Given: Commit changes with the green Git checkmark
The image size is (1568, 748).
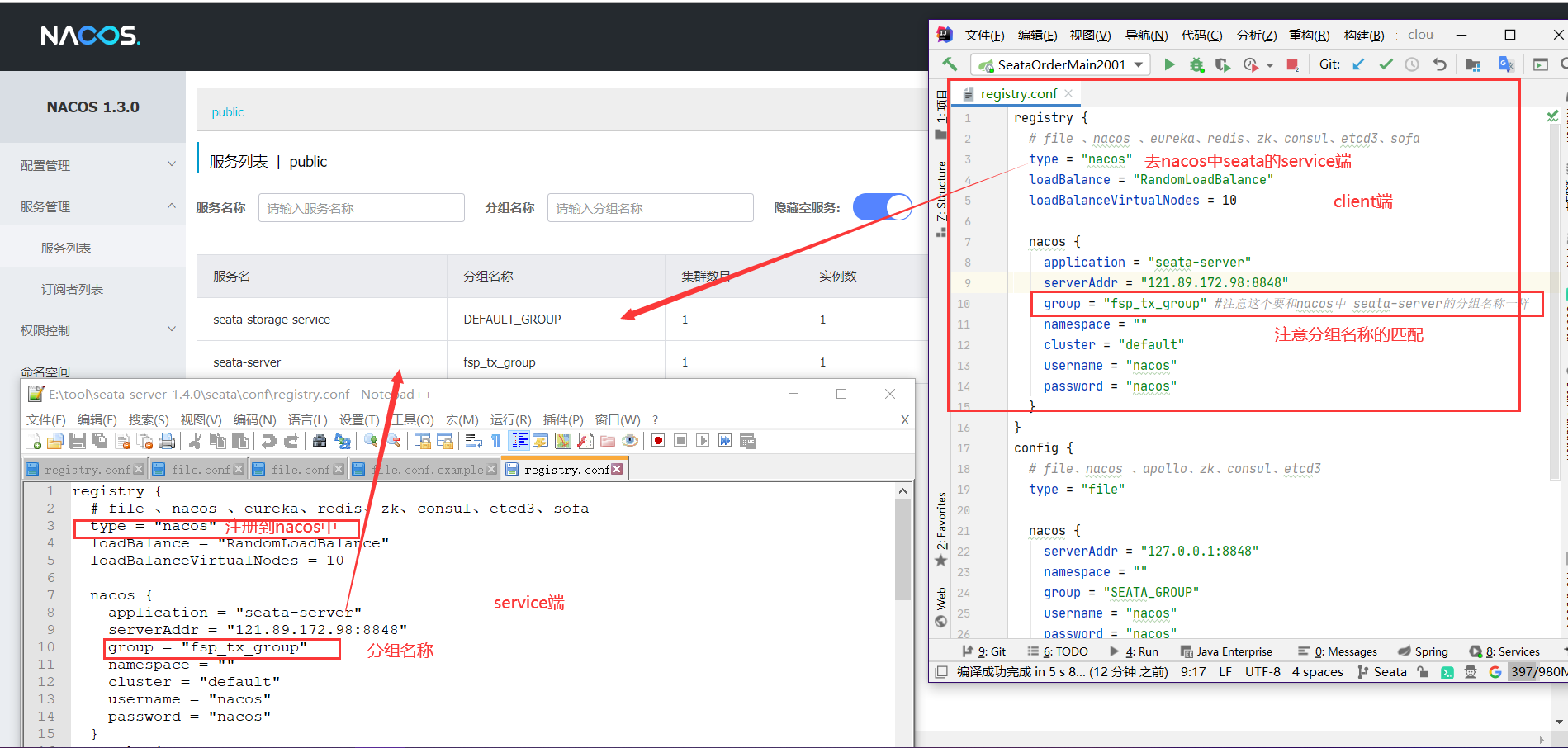Looking at the screenshot, I should 1386,64.
